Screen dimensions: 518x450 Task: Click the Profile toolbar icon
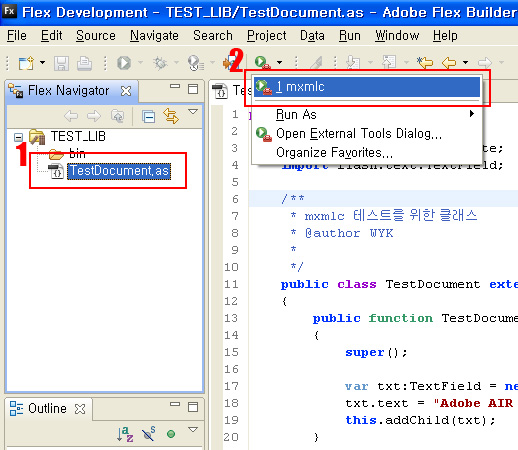196,63
